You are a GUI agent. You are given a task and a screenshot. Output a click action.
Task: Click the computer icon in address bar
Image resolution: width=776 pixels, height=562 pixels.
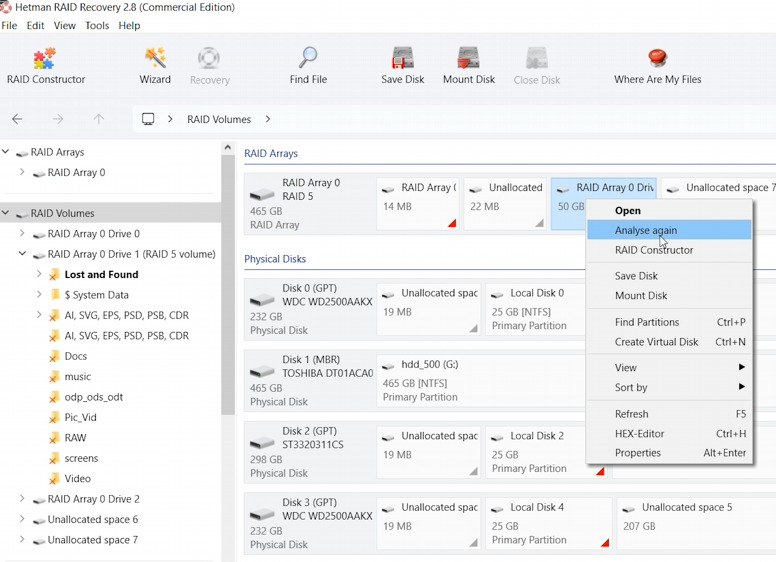click(x=148, y=119)
